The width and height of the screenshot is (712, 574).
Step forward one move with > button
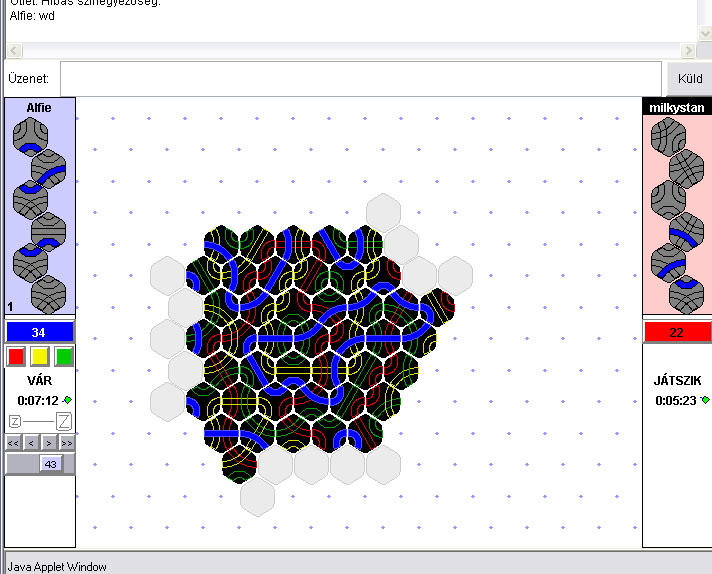click(48, 442)
